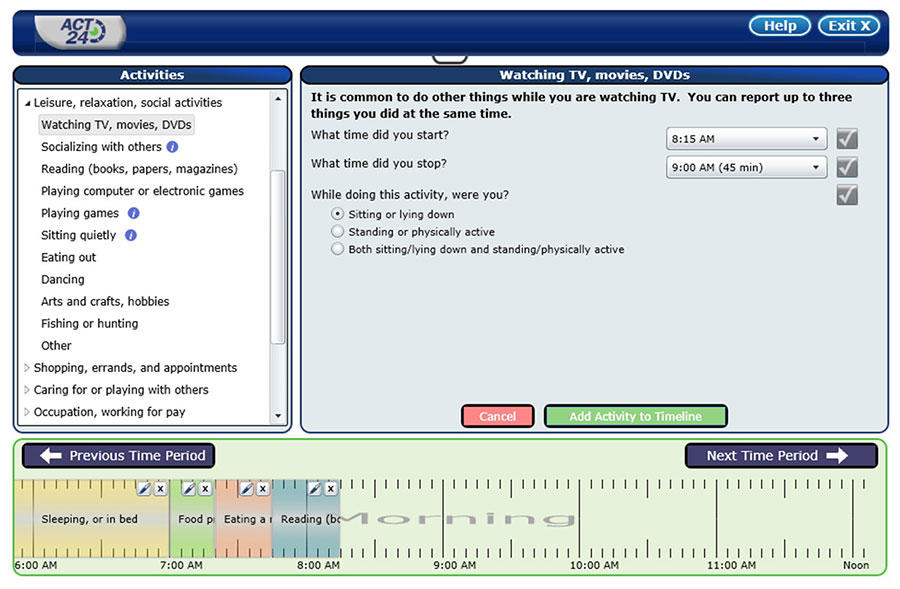
Task: Choose Standing or physically active
Action: (x=337, y=232)
